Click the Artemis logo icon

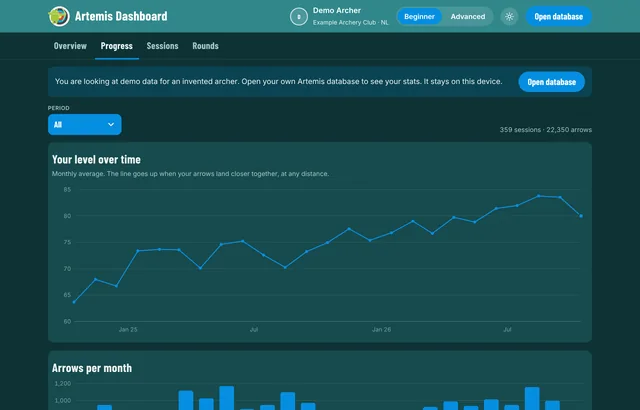59,16
